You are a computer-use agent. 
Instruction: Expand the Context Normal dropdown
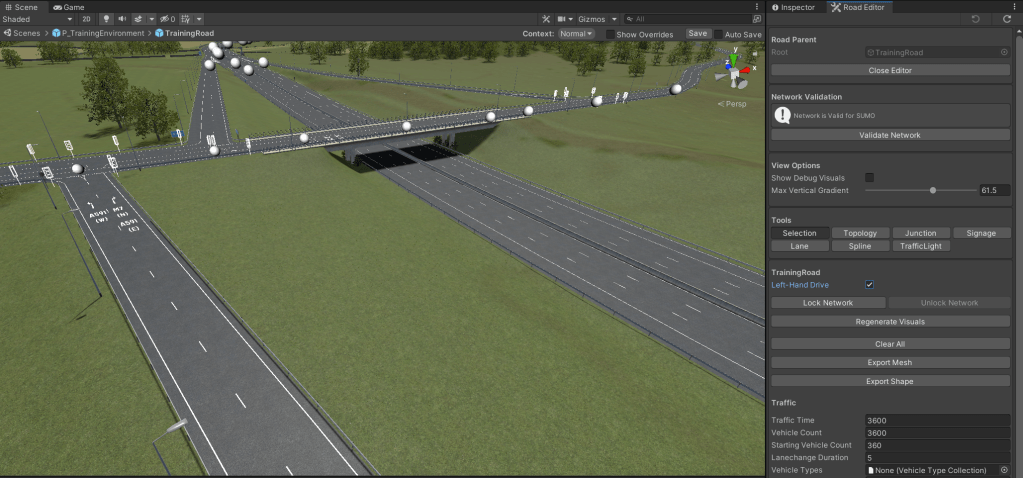click(576, 33)
